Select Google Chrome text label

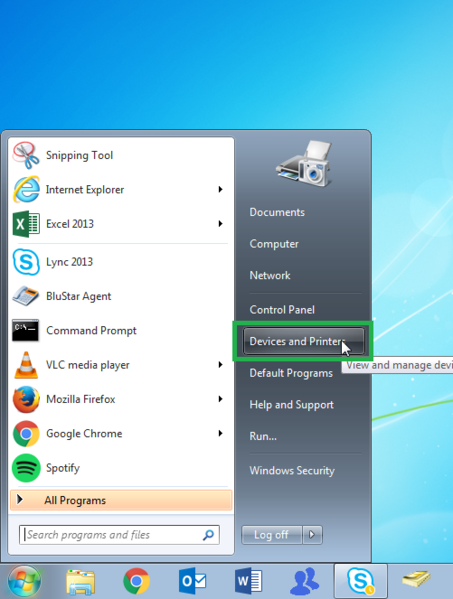[x=84, y=434]
